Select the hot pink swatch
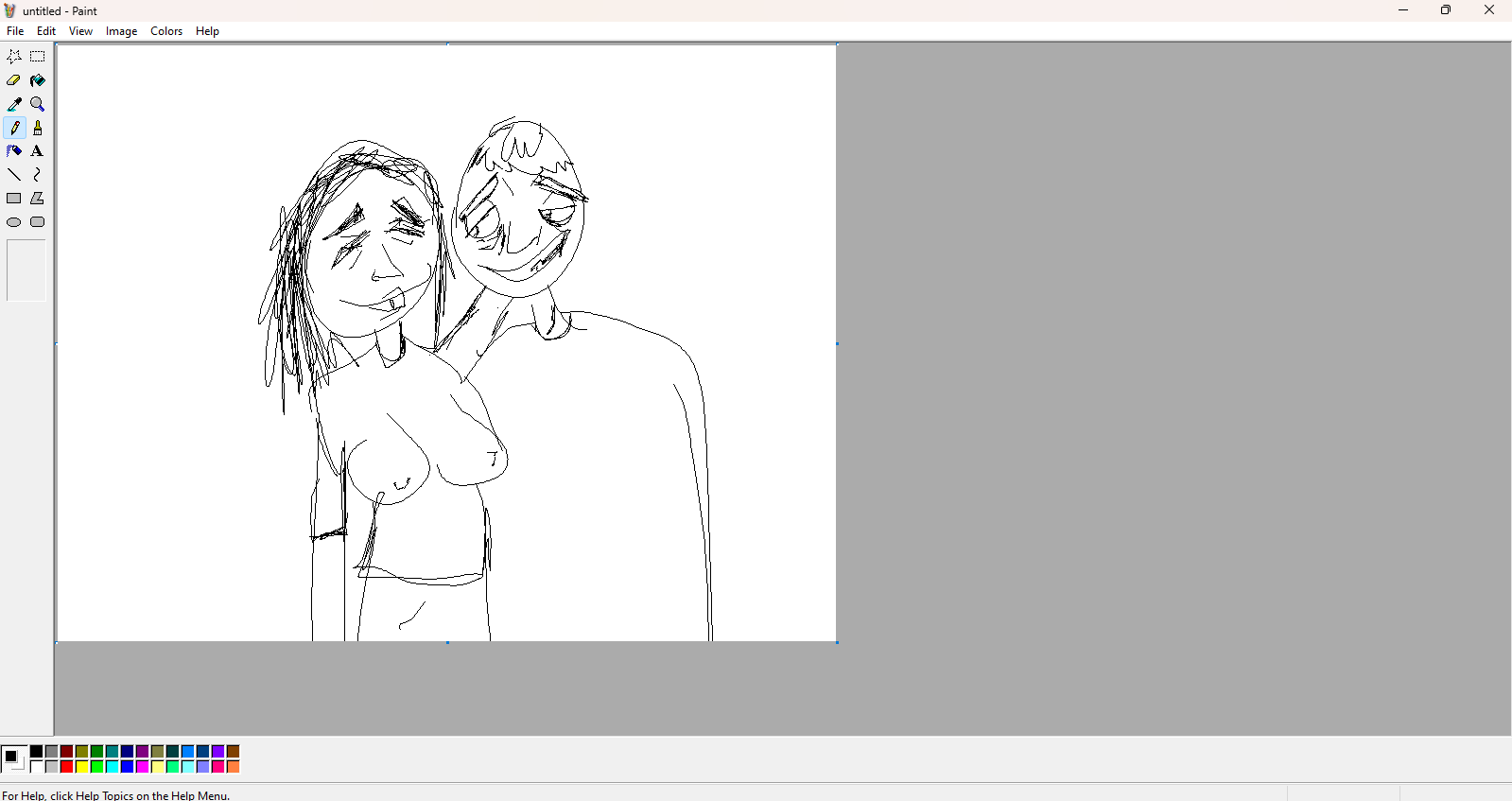 point(218,767)
